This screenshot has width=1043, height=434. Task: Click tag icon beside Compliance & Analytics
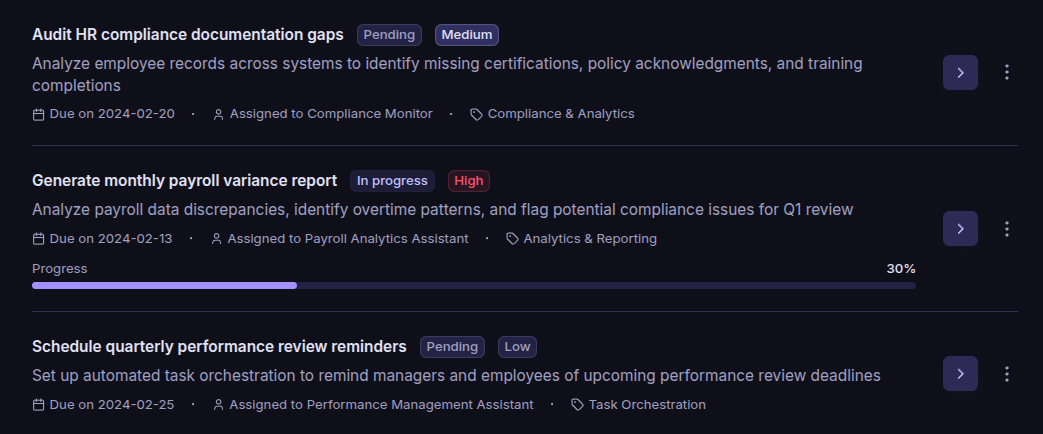tap(477, 114)
